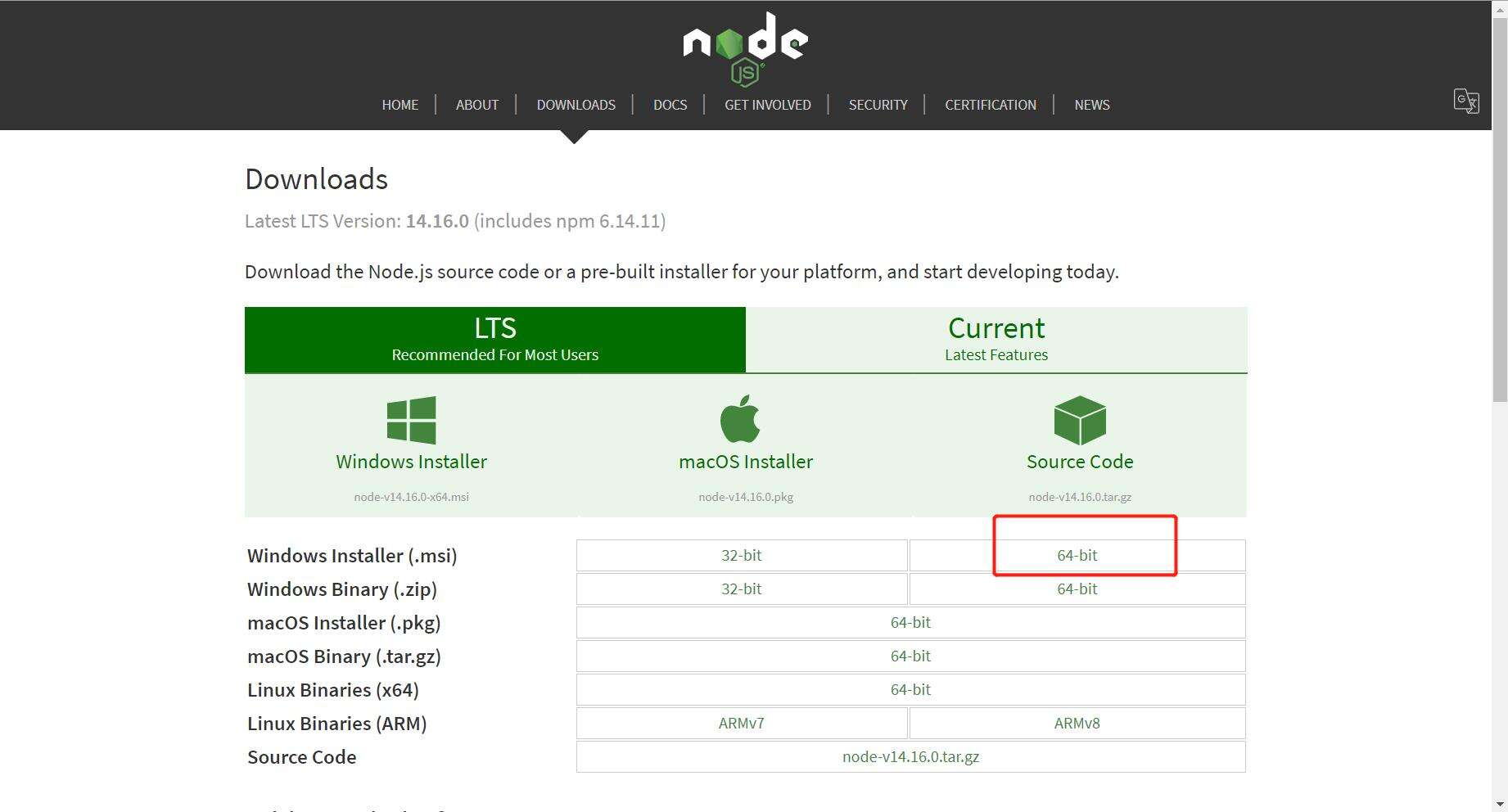Click the green Source Code cube icon
This screenshot has width=1508, height=812.
tap(1079, 420)
